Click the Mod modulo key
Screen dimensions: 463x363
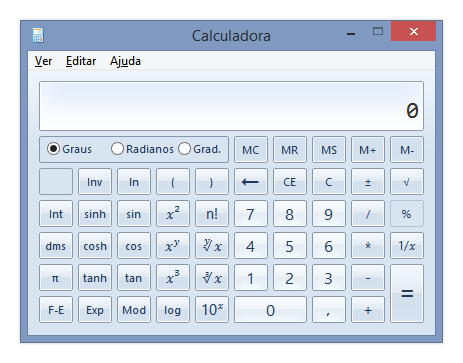134,310
